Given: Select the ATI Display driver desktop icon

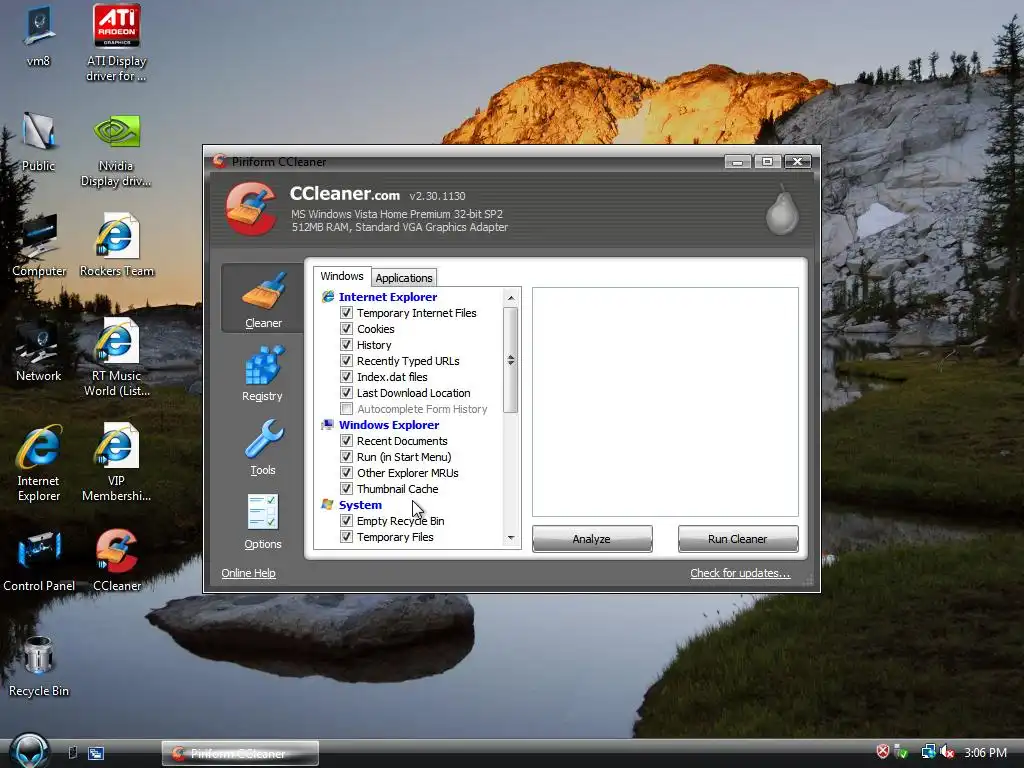Looking at the screenshot, I should click(x=116, y=43).
